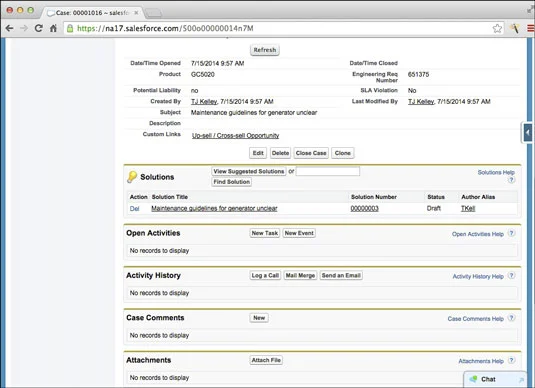535x388 pixels.
Task: Click the Attachments Help question mark icon
Action: coord(511,360)
